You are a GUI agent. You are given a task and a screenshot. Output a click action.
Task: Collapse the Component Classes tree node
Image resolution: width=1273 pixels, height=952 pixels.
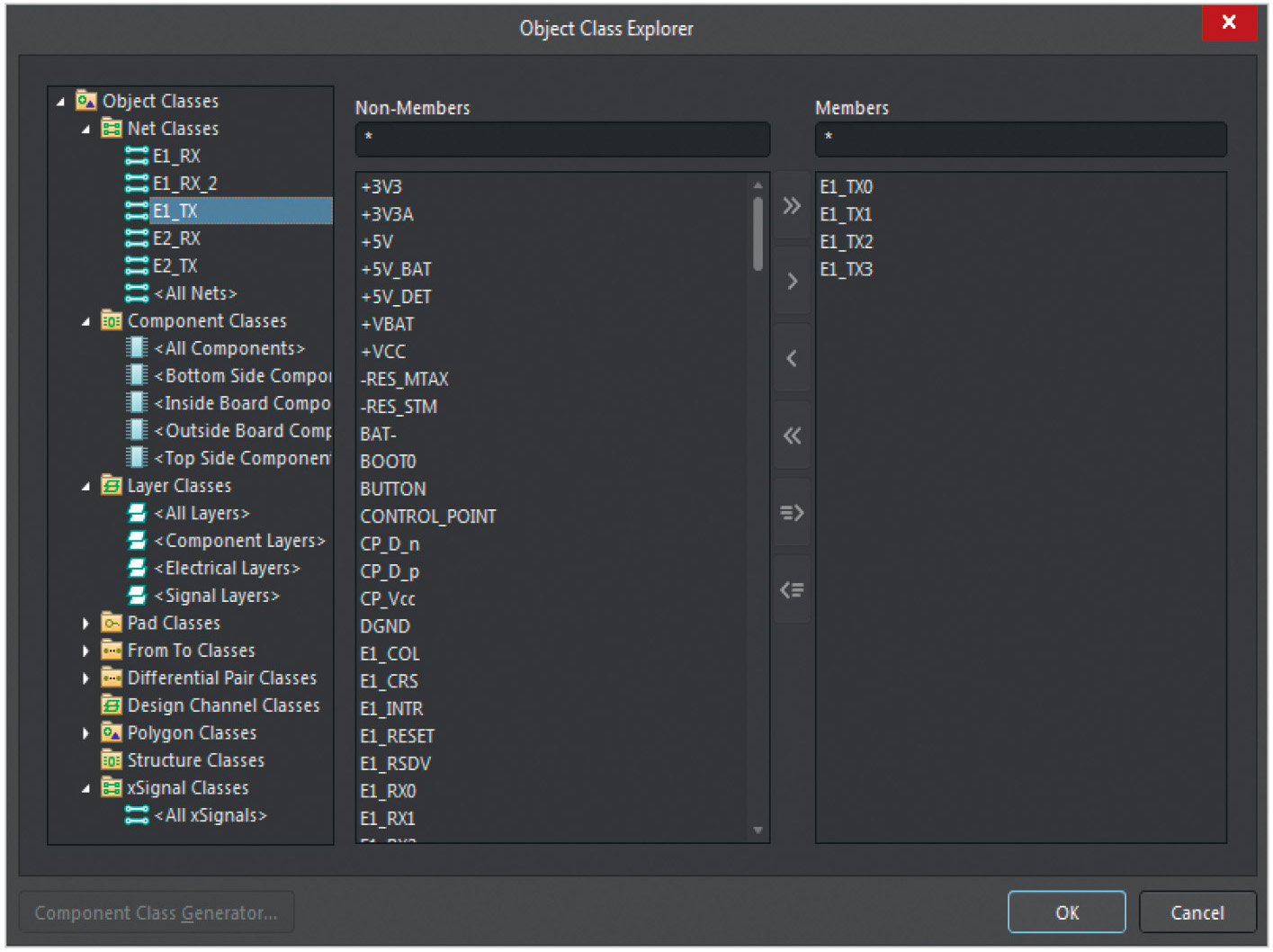pyautogui.click(x=86, y=322)
